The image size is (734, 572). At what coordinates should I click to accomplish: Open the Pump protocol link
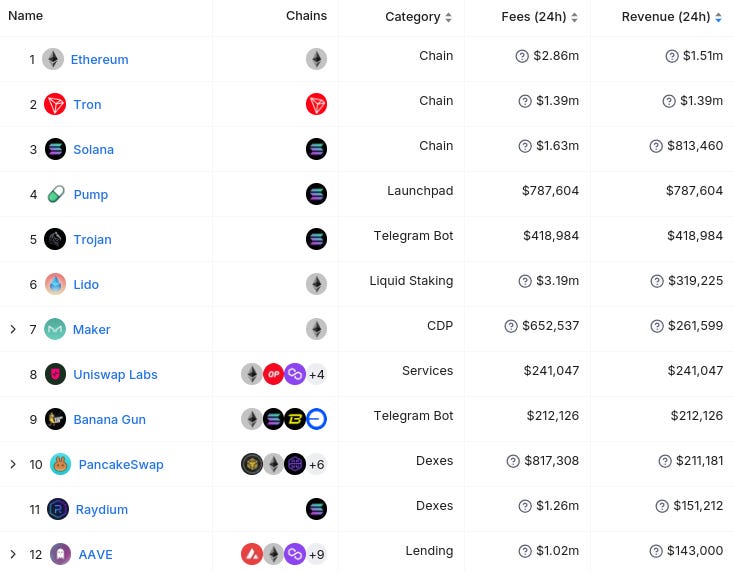pyautogui.click(x=91, y=194)
